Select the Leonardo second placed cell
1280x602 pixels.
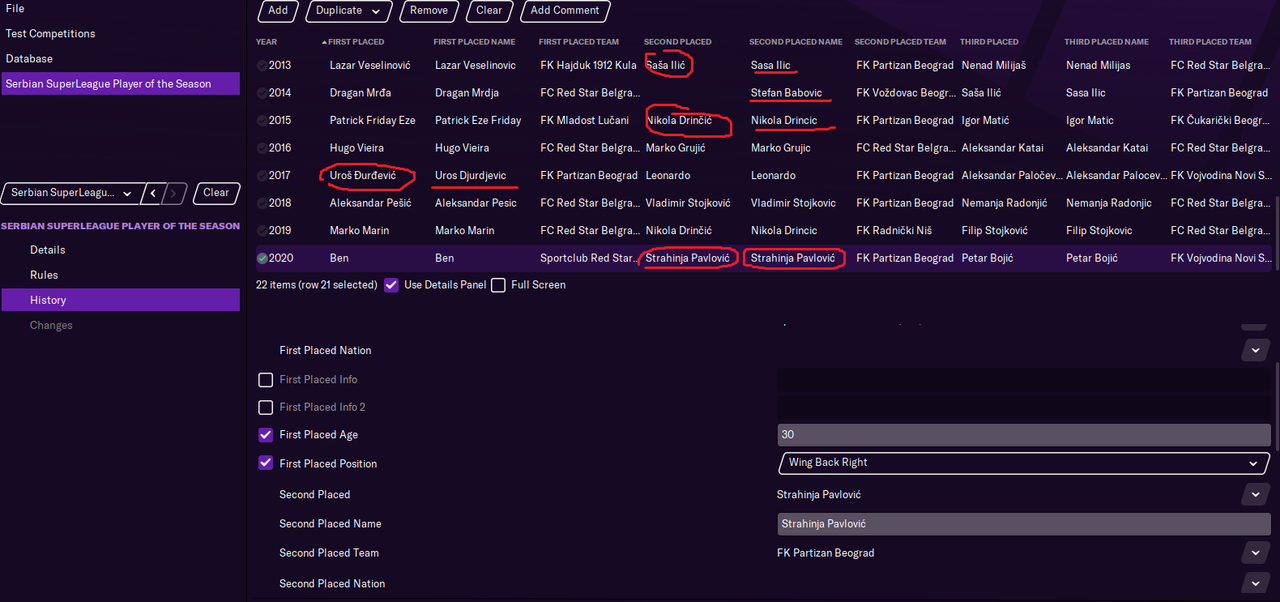click(x=668, y=175)
